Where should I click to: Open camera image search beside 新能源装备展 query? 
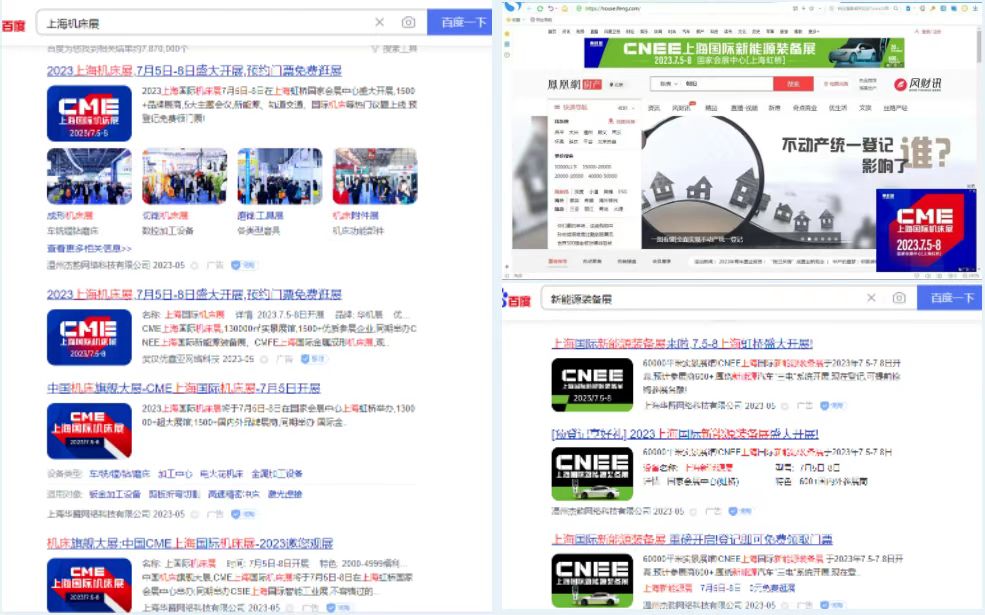900,298
